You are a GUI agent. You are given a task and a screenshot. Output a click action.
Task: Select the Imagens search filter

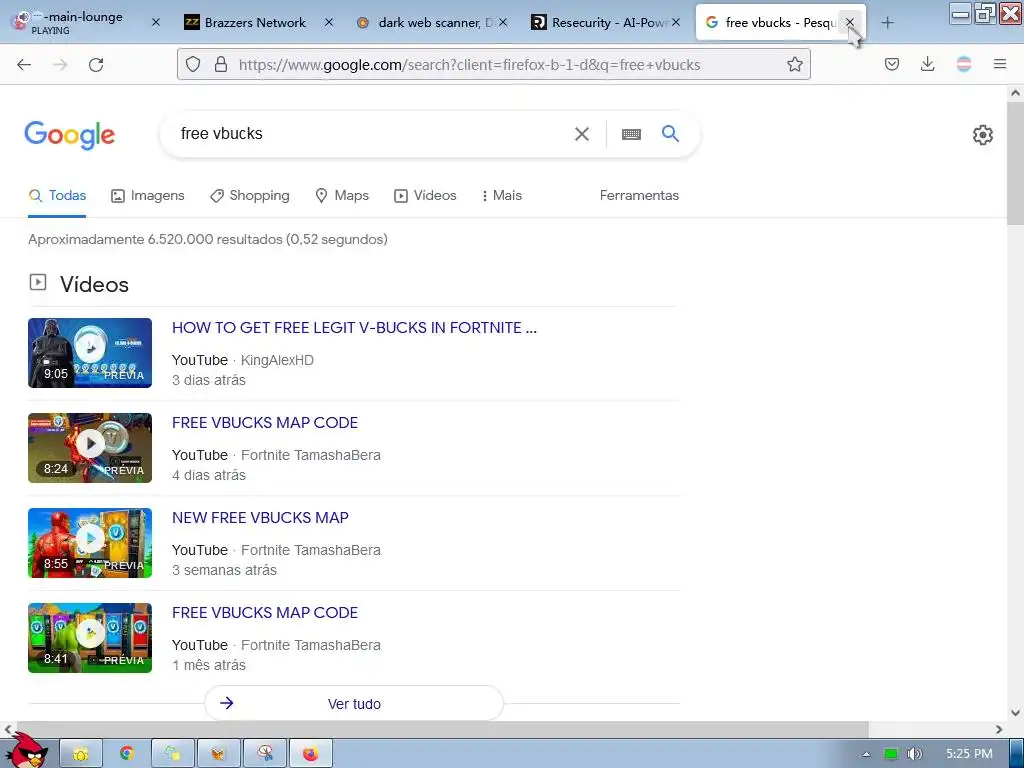[148, 195]
